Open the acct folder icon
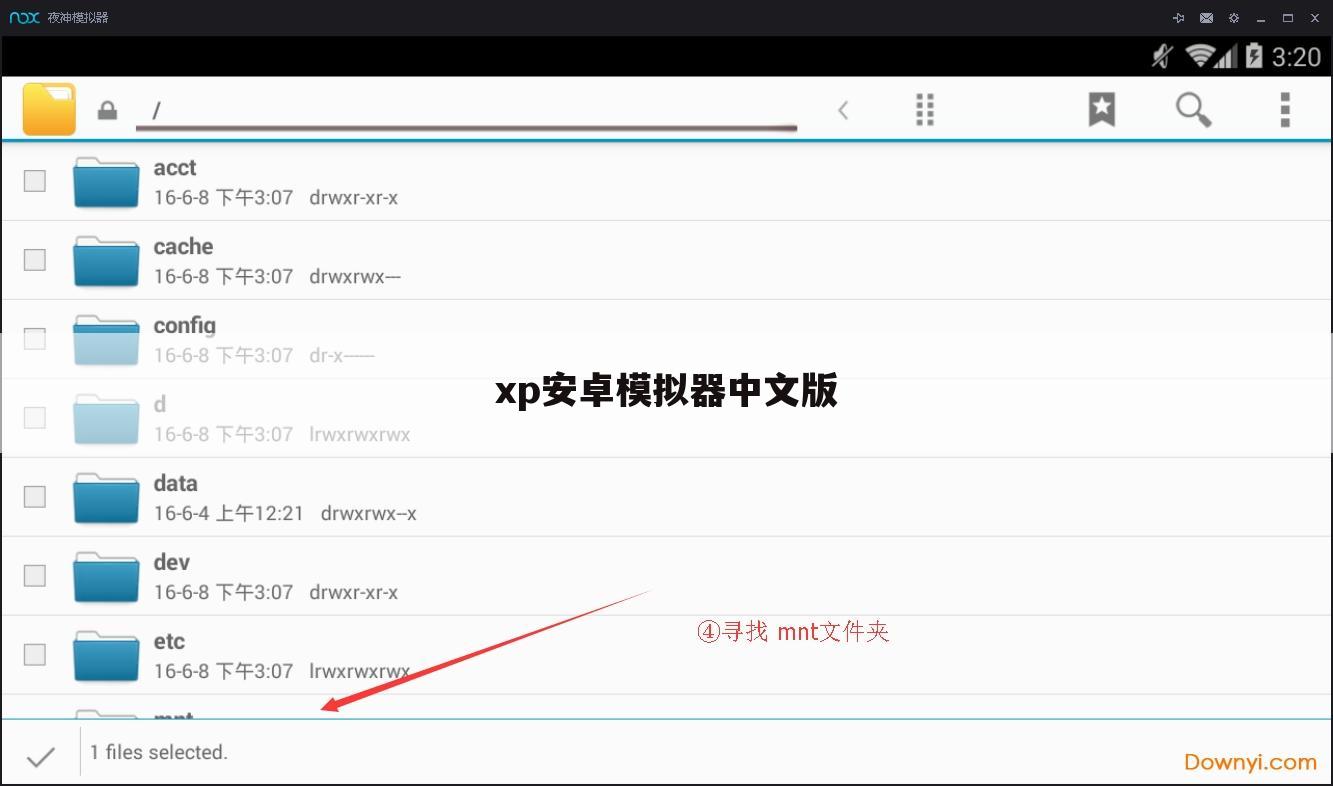This screenshot has width=1333, height=786. pyautogui.click(x=106, y=182)
